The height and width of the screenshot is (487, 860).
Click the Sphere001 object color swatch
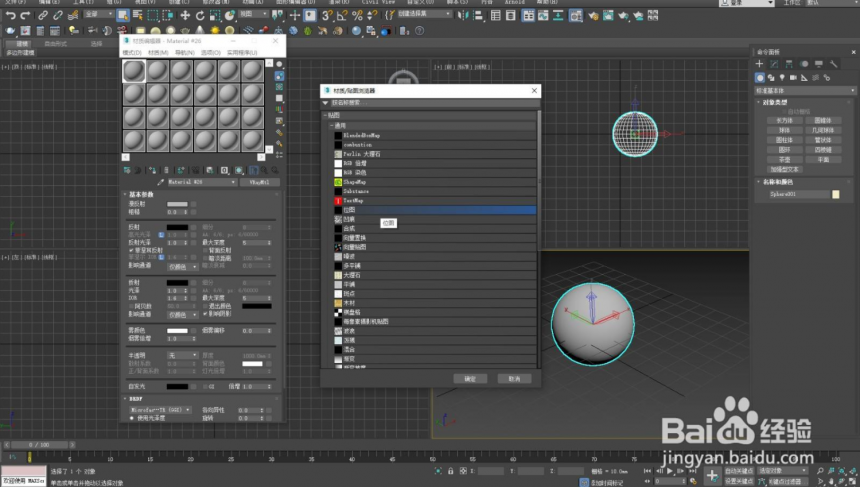click(836, 194)
